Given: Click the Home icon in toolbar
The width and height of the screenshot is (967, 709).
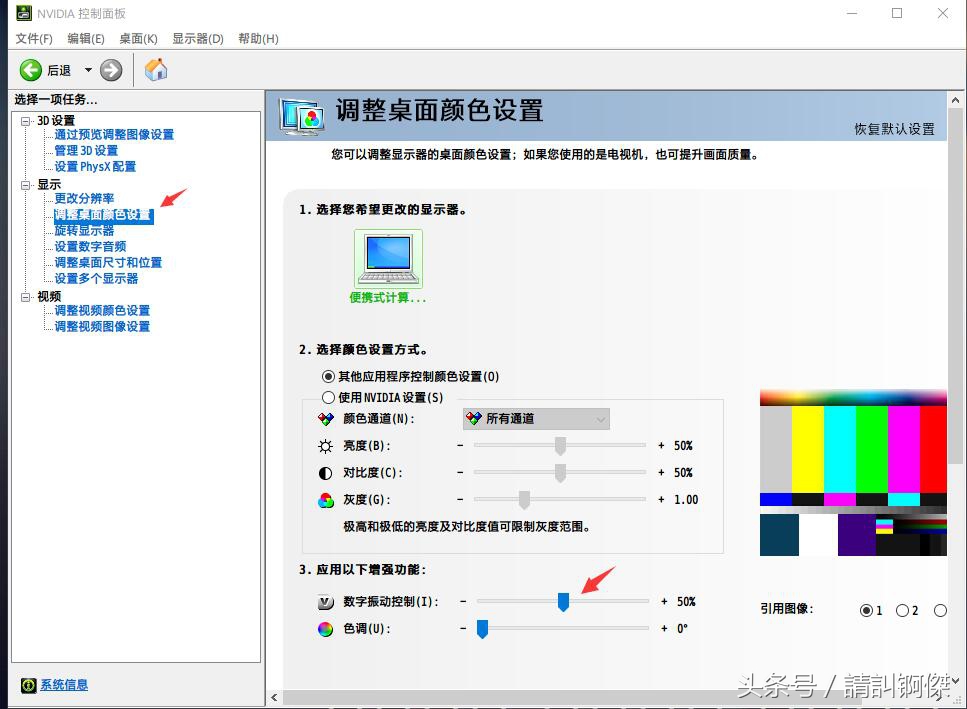Looking at the screenshot, I should coord(156,69).
